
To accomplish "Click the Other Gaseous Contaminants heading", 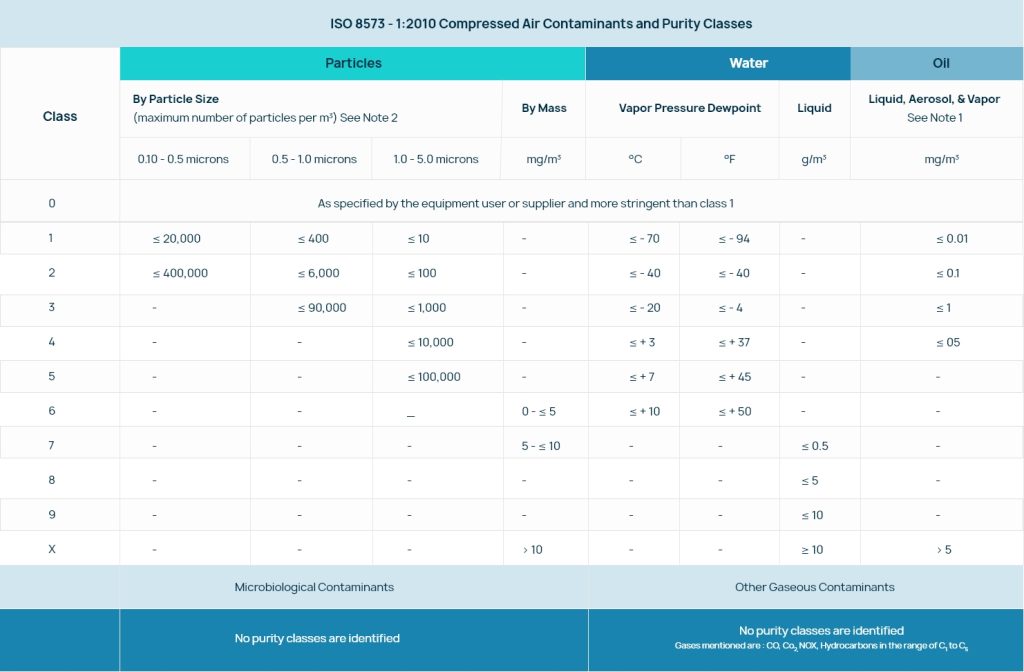I will (814, 587).
